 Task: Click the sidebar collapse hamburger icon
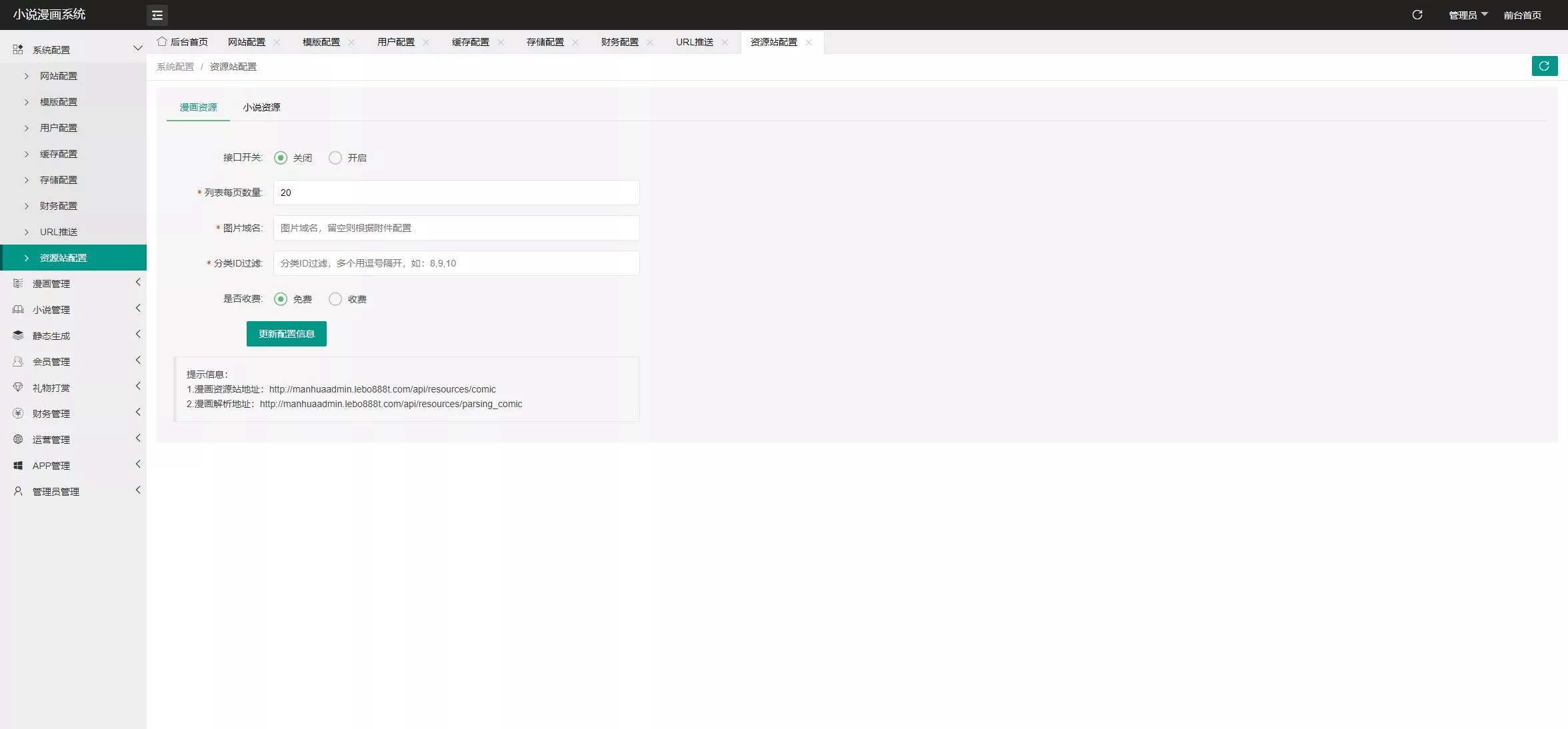[x=157, y=15]
